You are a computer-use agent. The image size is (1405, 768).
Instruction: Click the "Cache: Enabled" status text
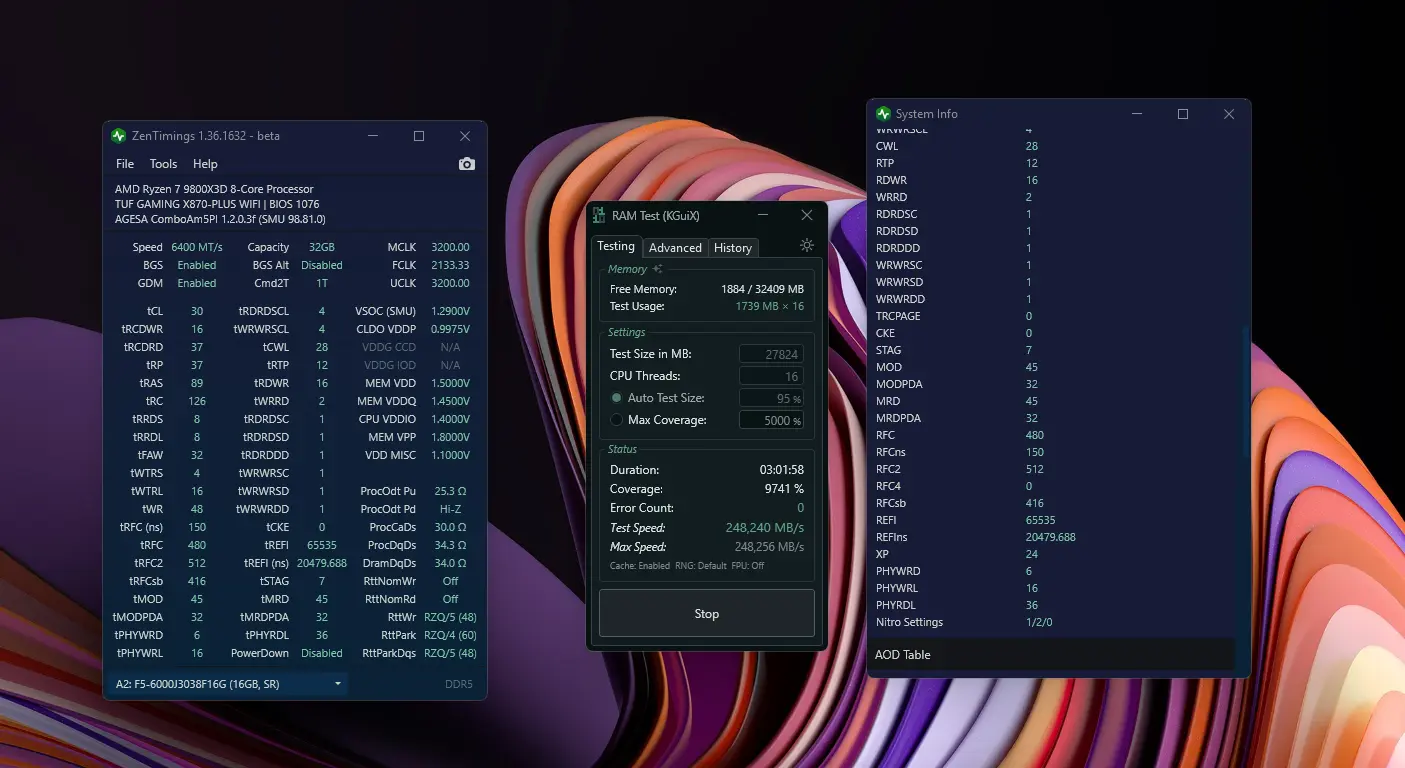(640, 566)
